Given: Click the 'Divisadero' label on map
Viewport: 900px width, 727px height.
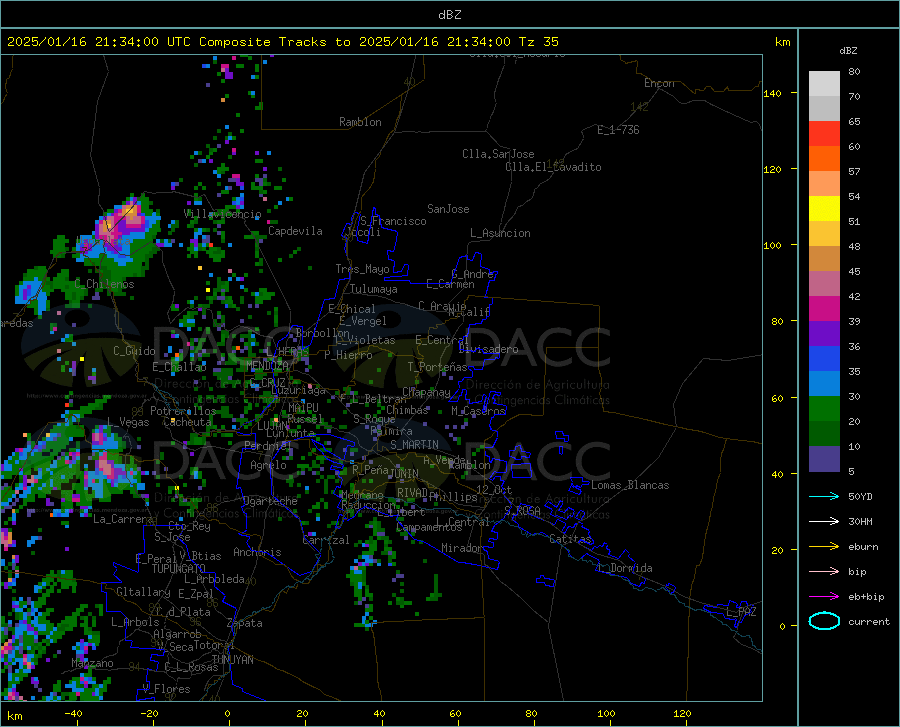Looking at the screenshot, I should [488, 349].
